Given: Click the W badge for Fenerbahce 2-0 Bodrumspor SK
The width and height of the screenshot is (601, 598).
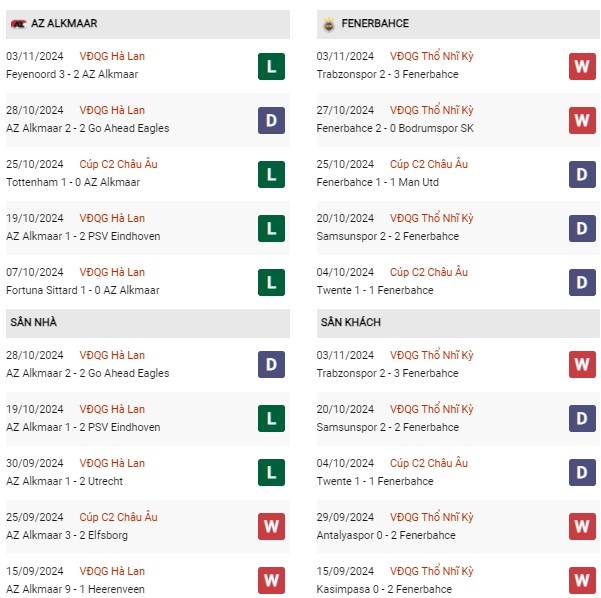Looking at the screenshot, I should [x=582, y=121].
